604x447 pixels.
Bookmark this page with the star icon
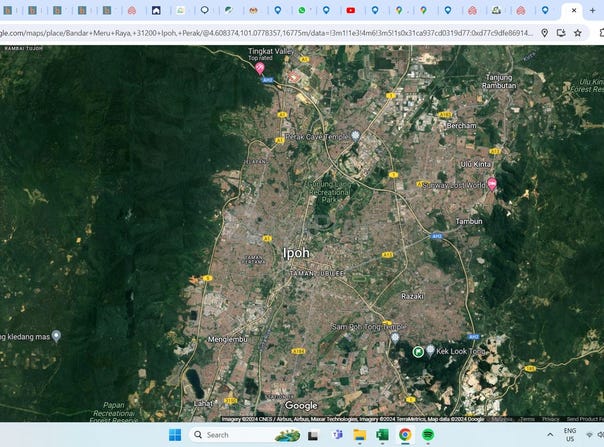click(578, 33)
